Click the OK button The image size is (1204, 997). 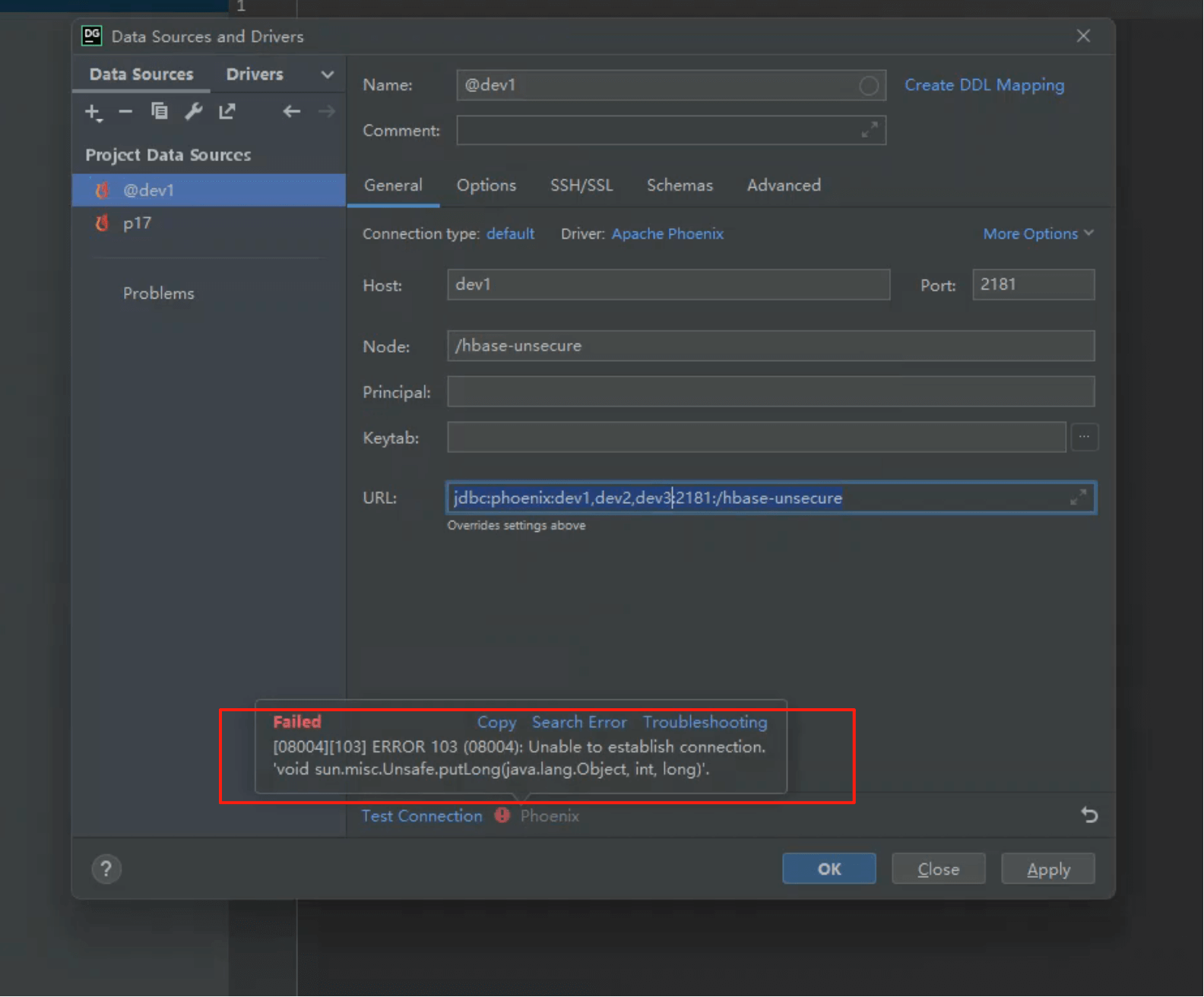tap(829, 869)
